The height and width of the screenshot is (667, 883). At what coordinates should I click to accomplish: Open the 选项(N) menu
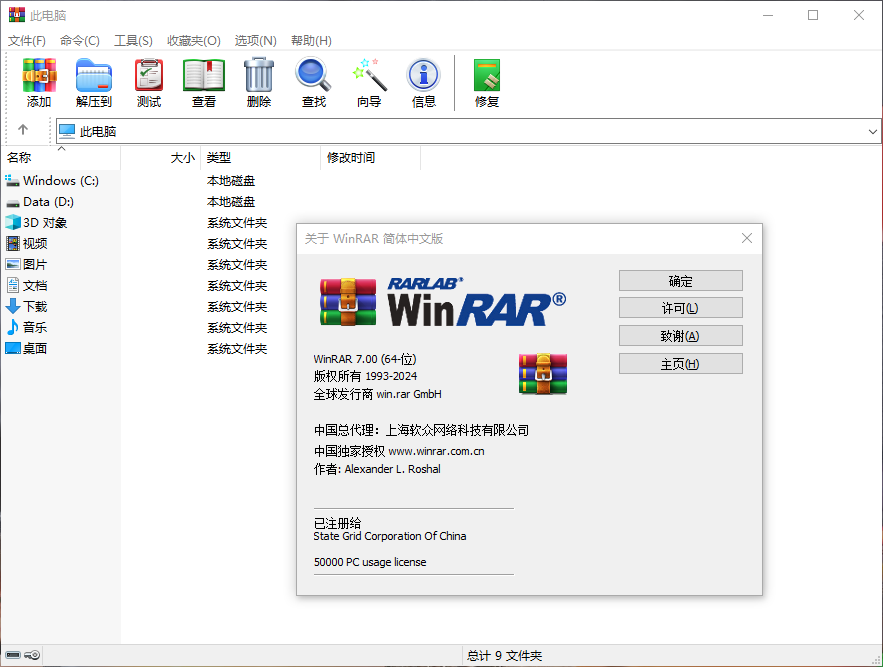(255, 41)
